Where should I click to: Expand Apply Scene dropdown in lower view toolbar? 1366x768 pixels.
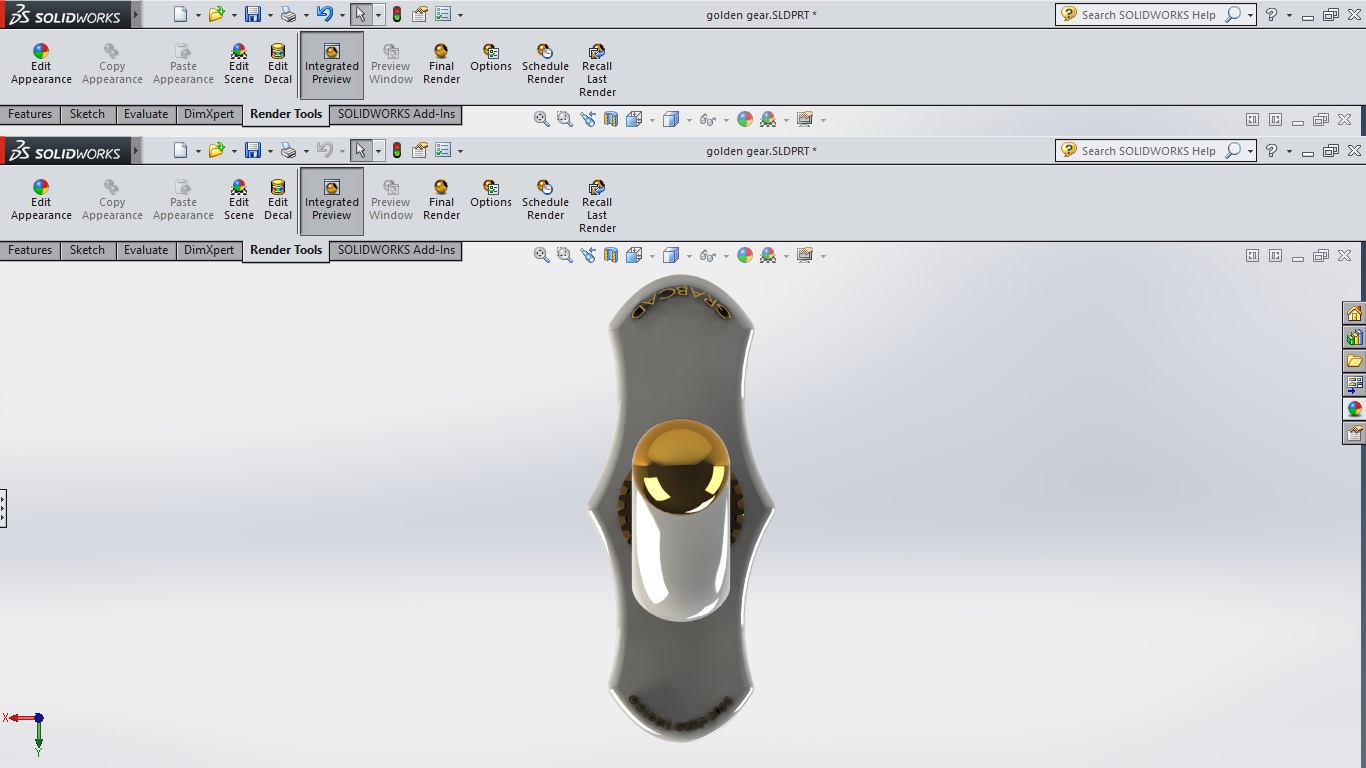(786, 256)
